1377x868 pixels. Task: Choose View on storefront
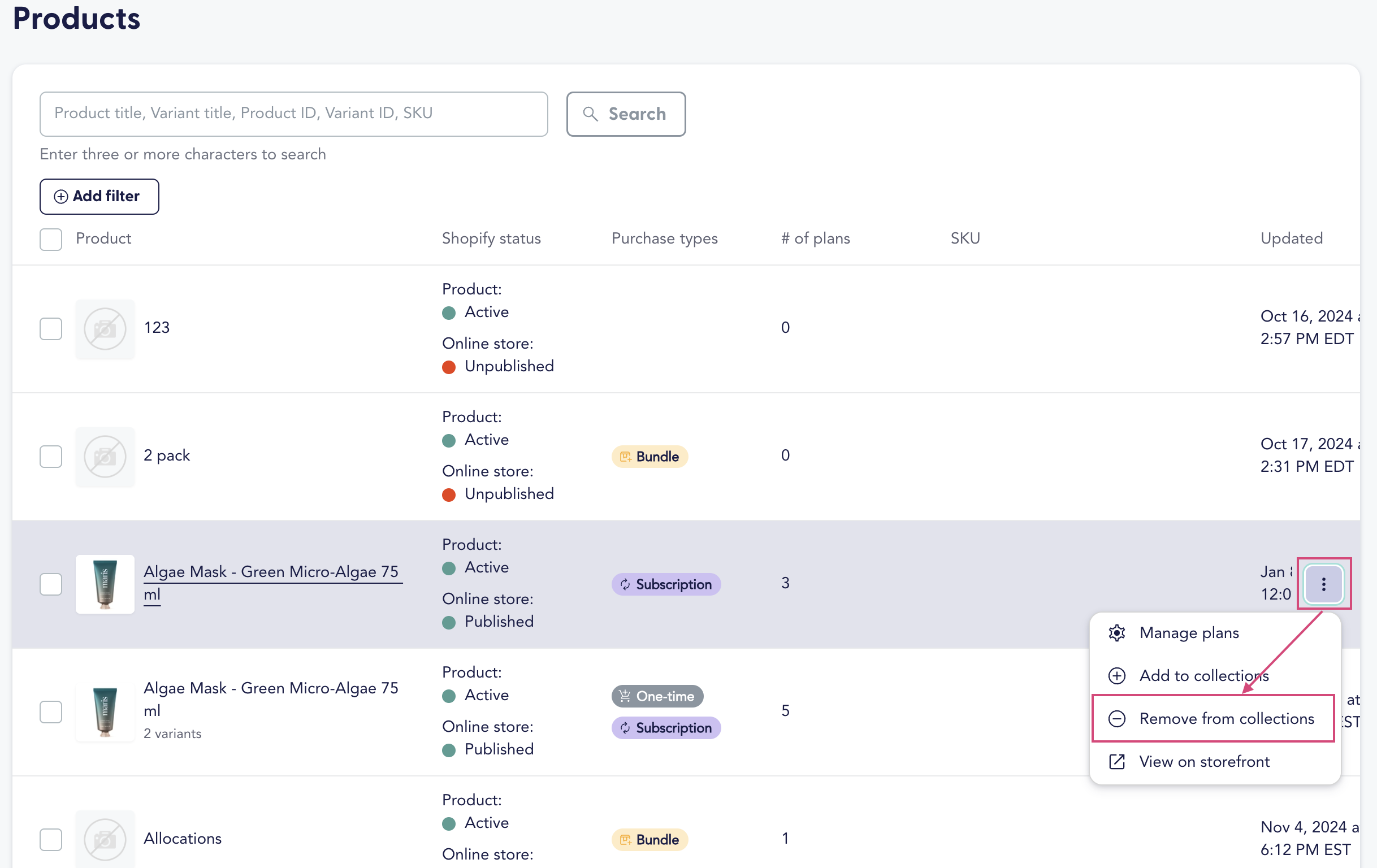coord(1214,762)
